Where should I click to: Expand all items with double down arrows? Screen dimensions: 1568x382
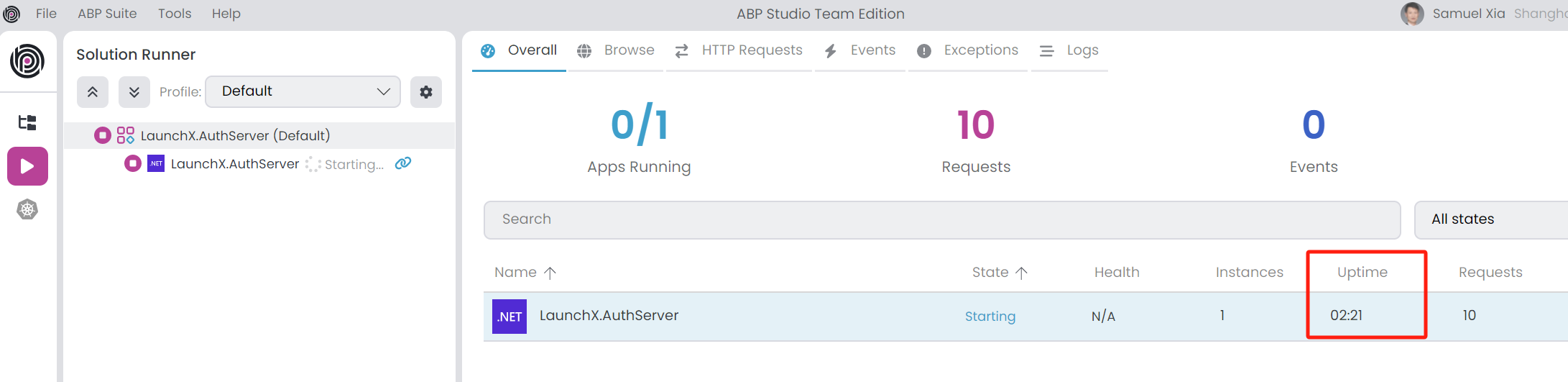[x=134, y=92]
